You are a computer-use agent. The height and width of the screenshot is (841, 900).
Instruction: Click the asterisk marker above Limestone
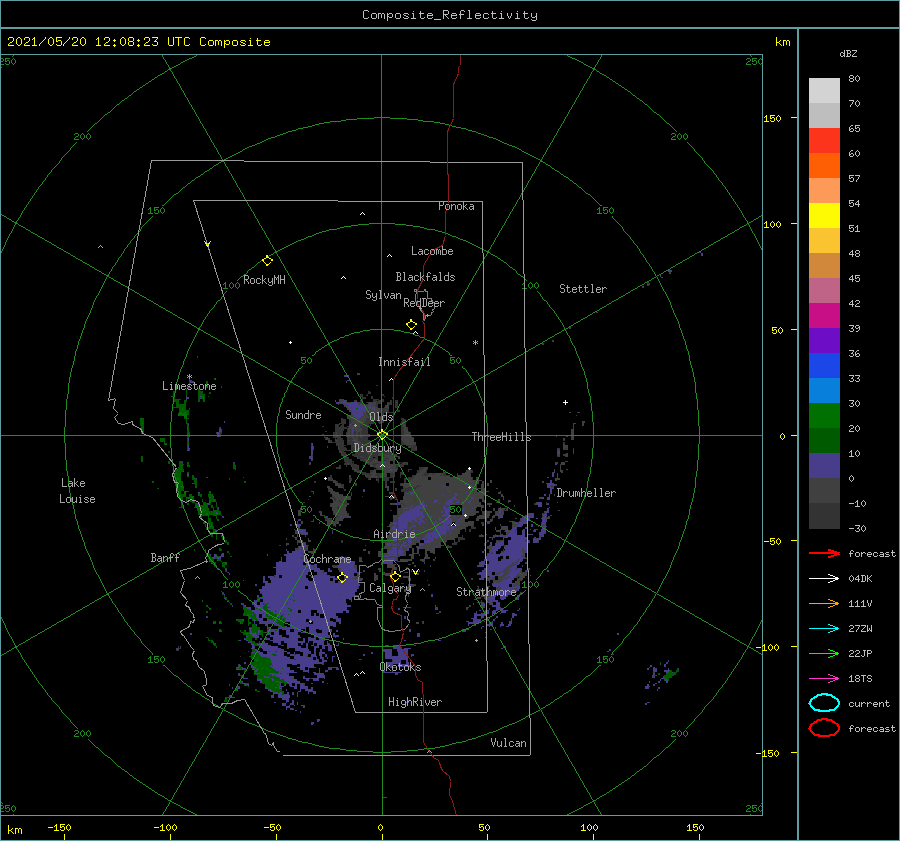(189, 377)
